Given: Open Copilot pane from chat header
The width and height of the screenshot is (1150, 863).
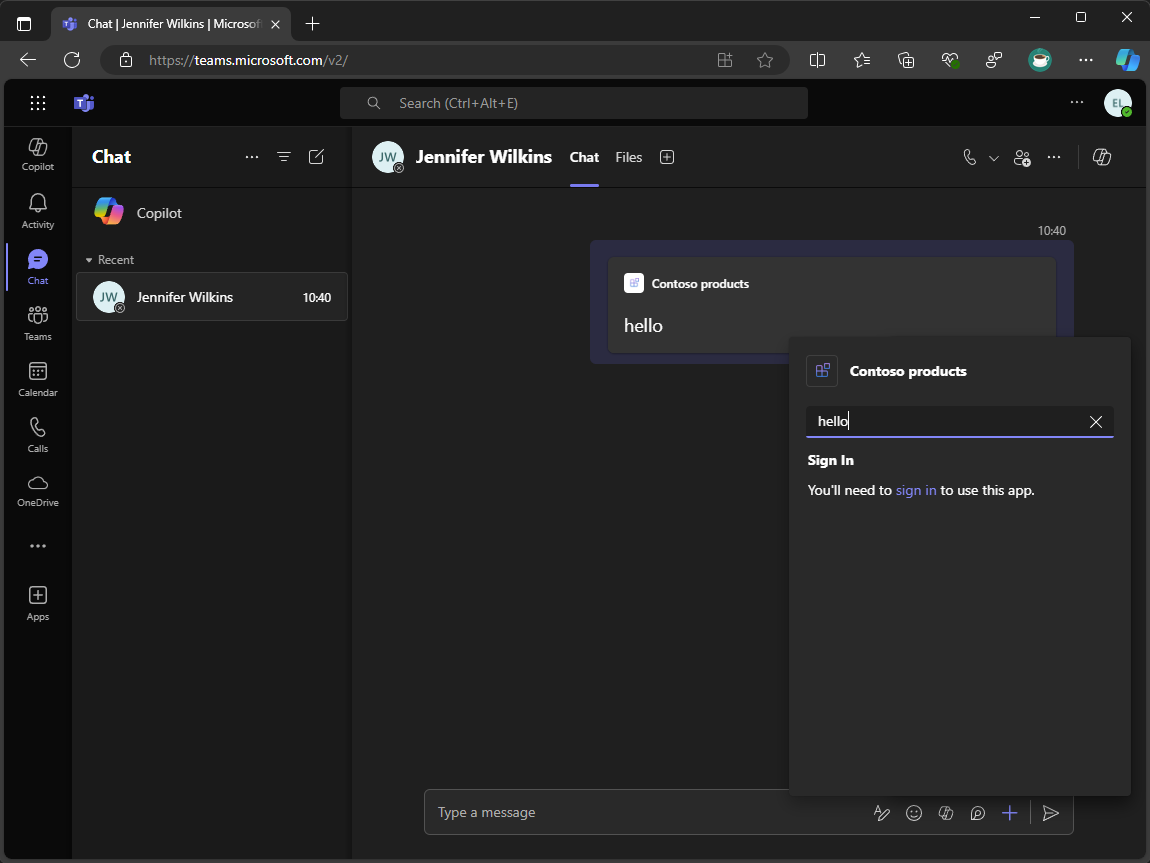Looking at the screenshot, I should [1102, 157].
